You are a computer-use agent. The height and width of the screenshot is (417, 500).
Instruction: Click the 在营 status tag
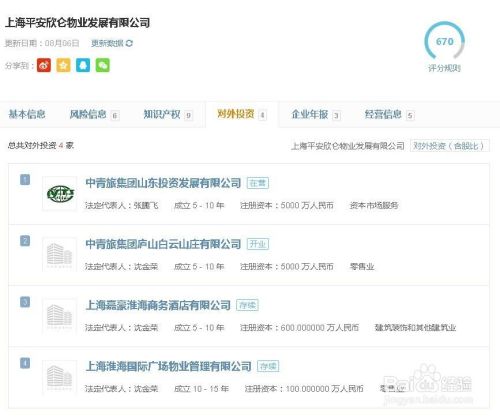pos(258,183)
